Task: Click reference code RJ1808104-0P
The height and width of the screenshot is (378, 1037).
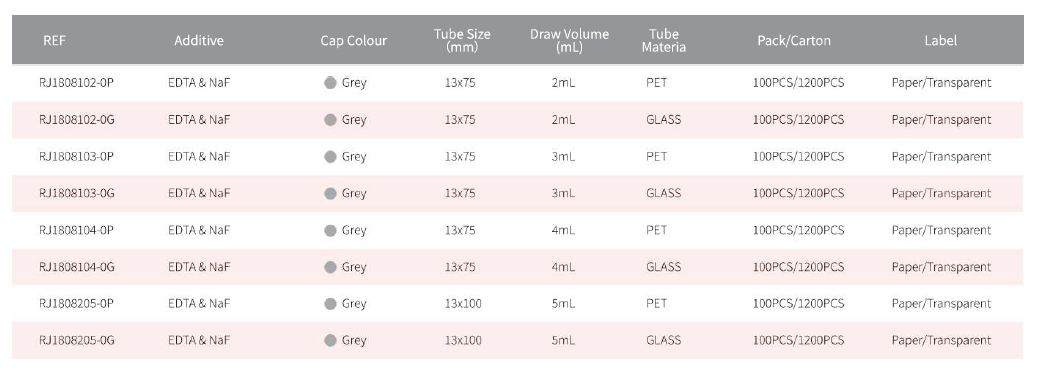Action: (x=77, y=231)
